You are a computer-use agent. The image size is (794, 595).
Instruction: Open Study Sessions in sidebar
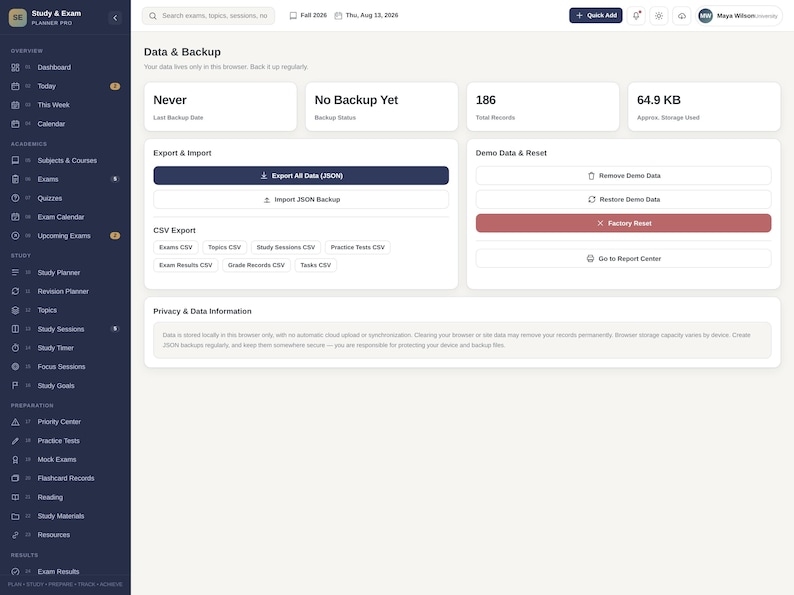click(x=65, y=329)
